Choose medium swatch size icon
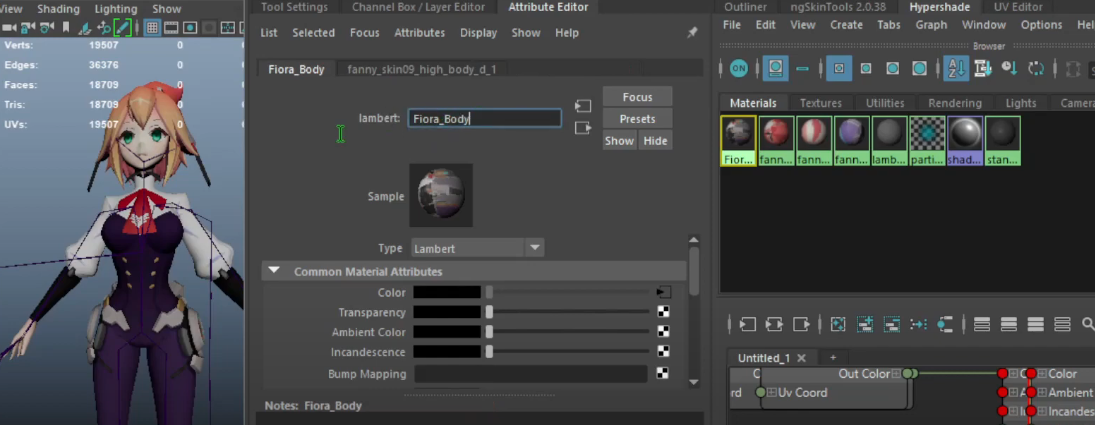 point(866,68)
